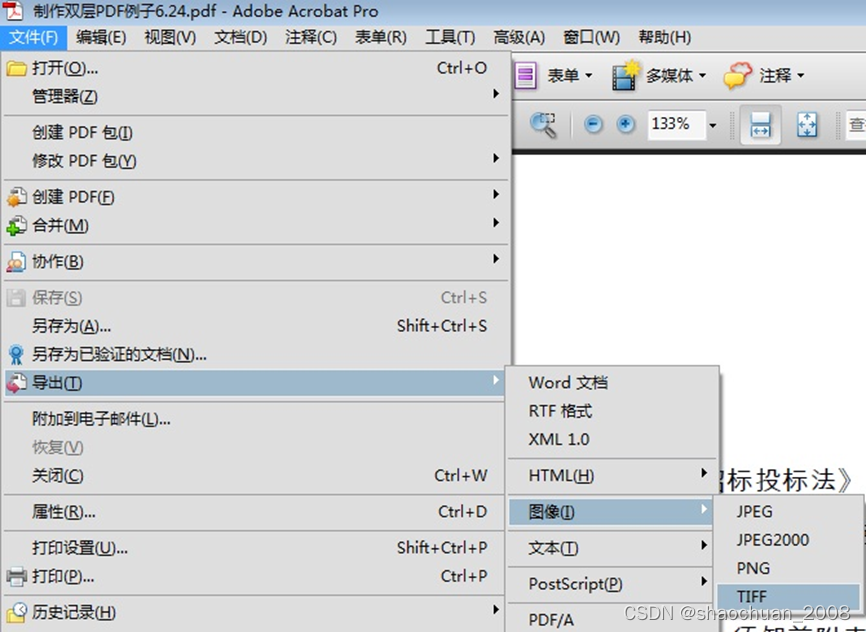Expand the PostScript(P) submenu arrow

point(704,581)
